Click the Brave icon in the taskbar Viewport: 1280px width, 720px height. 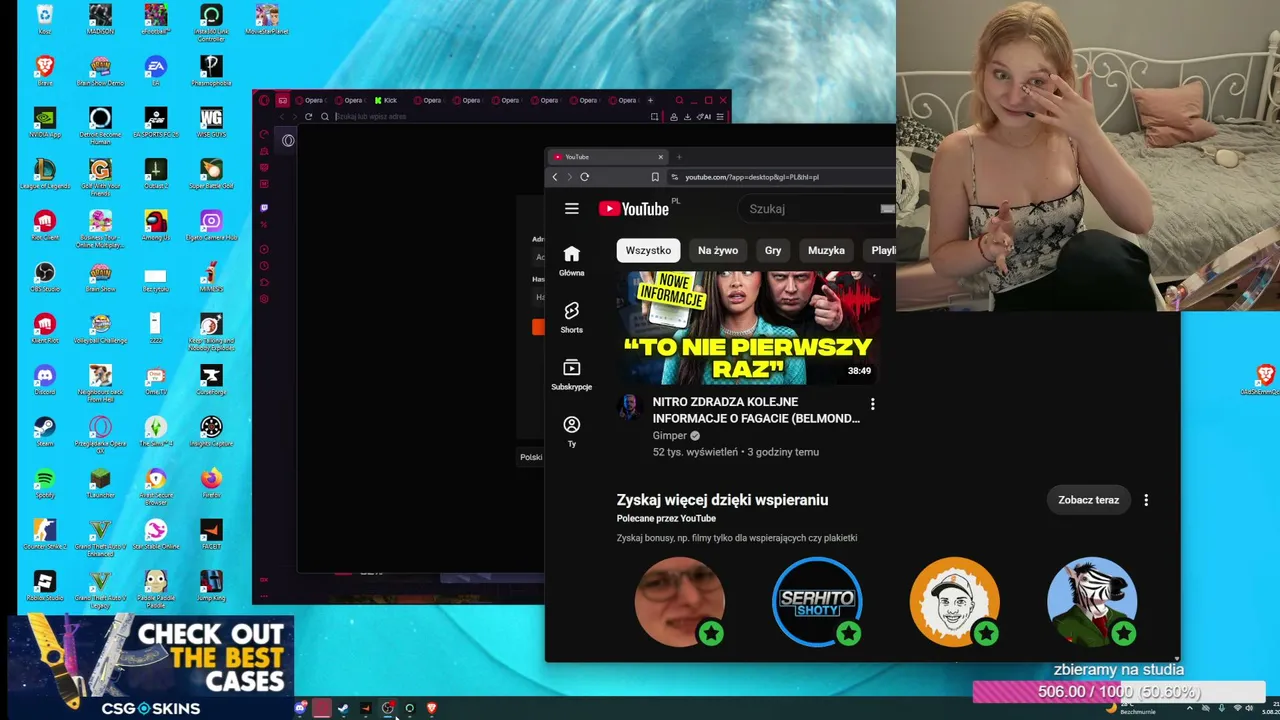431,708
